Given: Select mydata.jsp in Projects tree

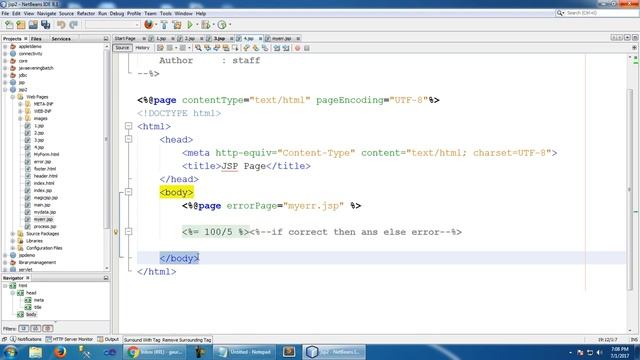Looking at the screenshot, I should pyautogui.click(x=44, y=212).
